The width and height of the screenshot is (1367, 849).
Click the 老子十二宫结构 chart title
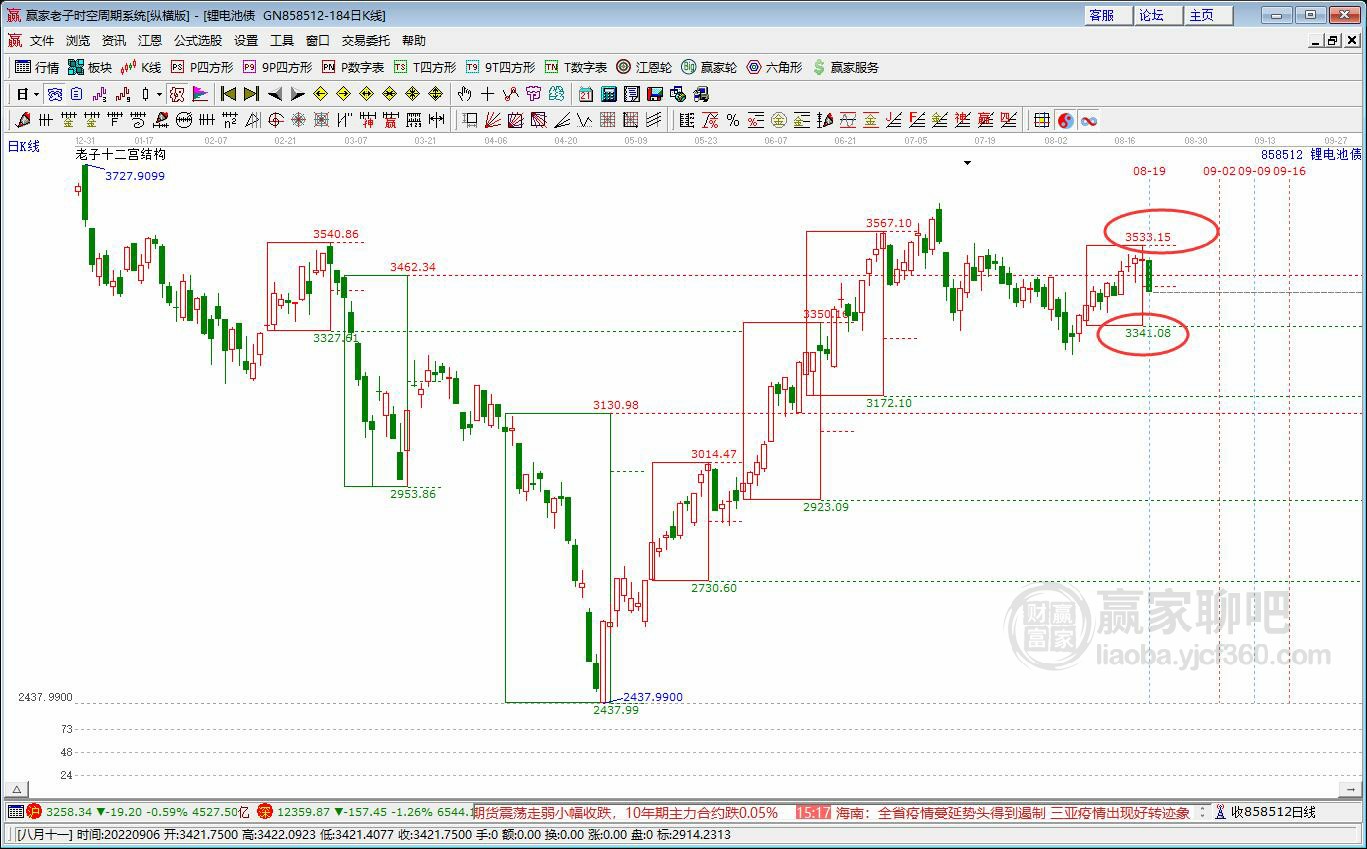point(121,155)
